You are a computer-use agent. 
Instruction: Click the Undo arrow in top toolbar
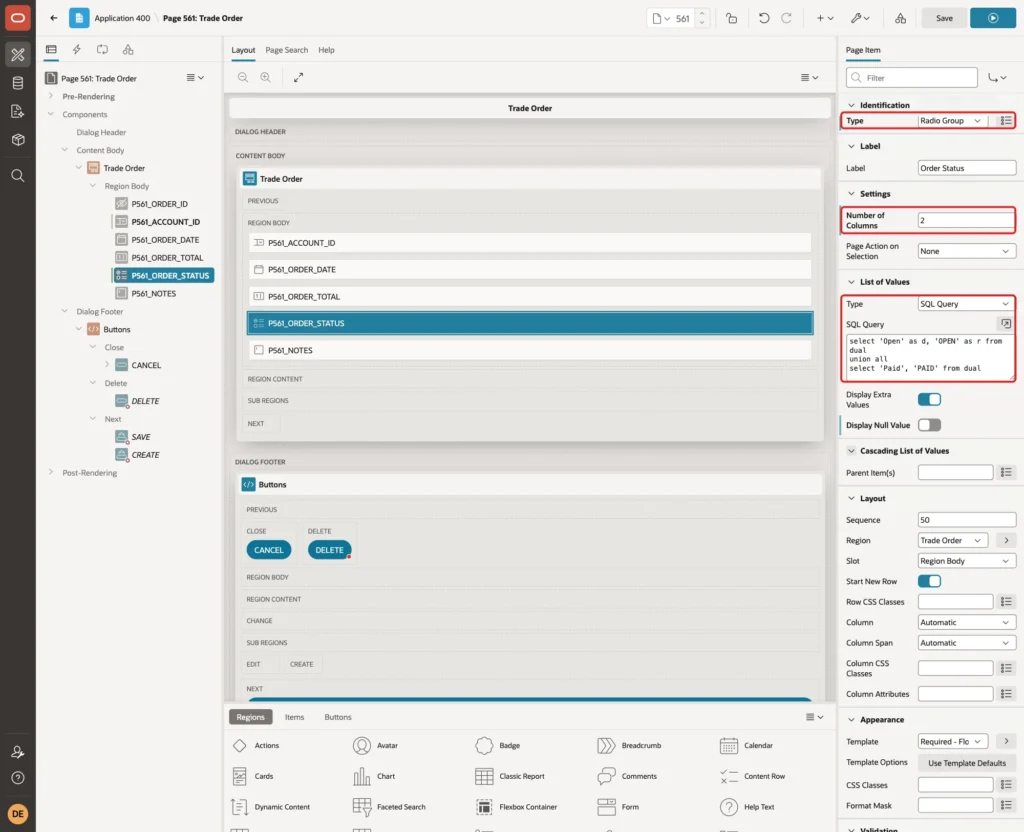pyautogui.click(x=763, y=18)
